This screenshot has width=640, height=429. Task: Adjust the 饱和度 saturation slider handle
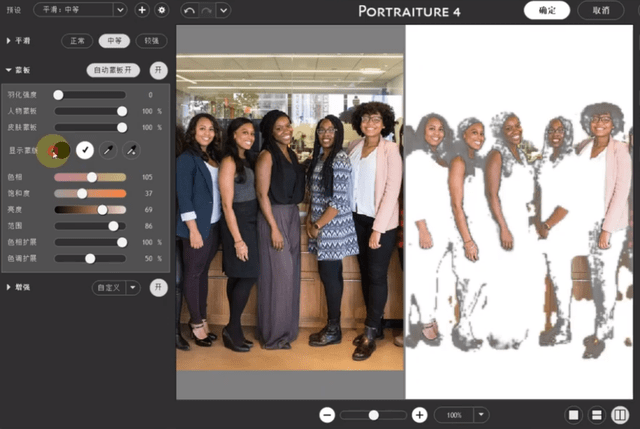pos(82,193)
